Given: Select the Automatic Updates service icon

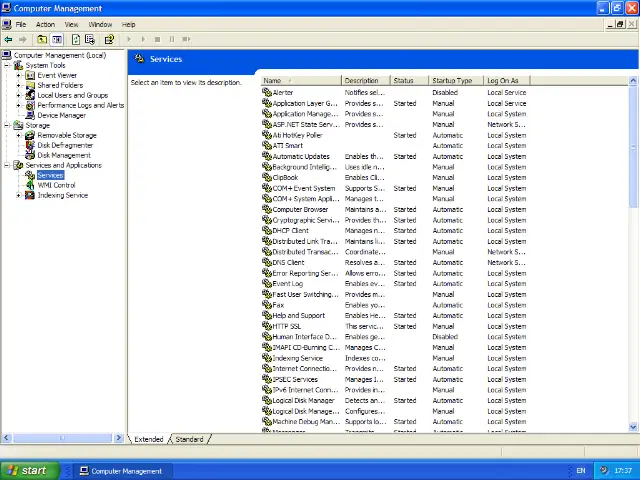Looking at the screenshot, I should tap(267, 156).
